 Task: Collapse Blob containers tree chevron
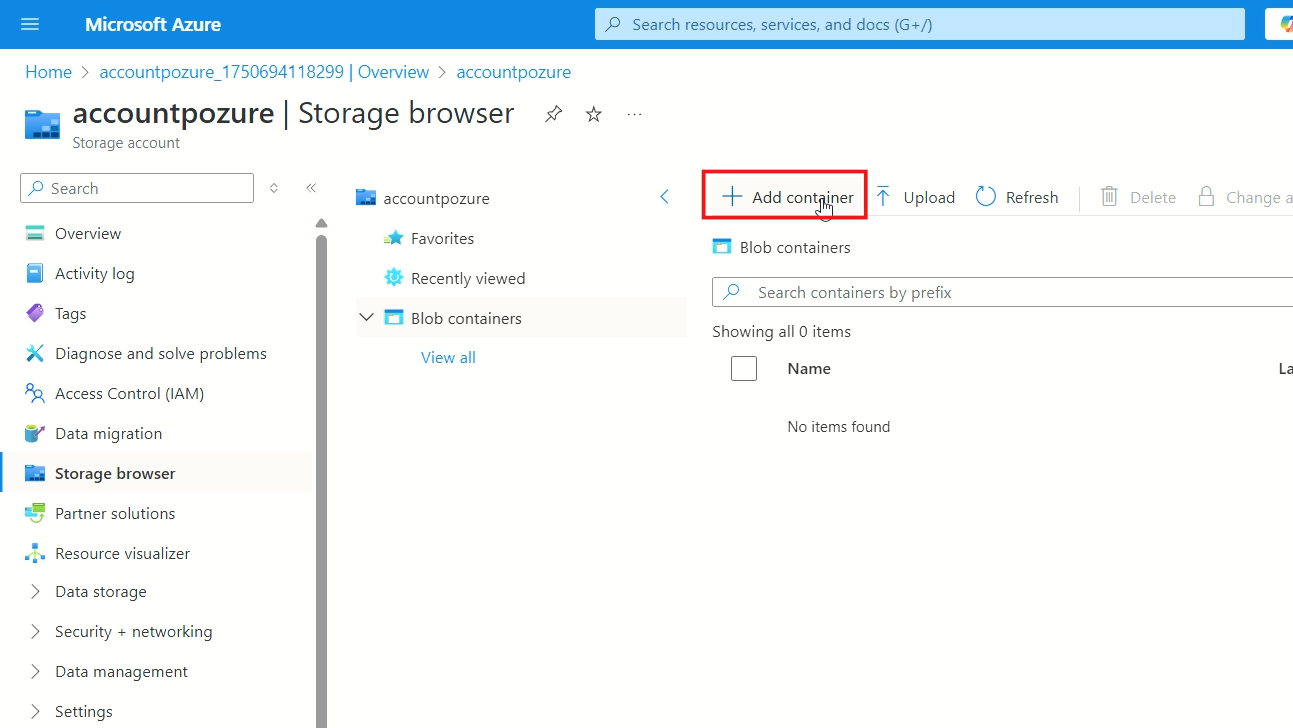[x=366, y=318]
